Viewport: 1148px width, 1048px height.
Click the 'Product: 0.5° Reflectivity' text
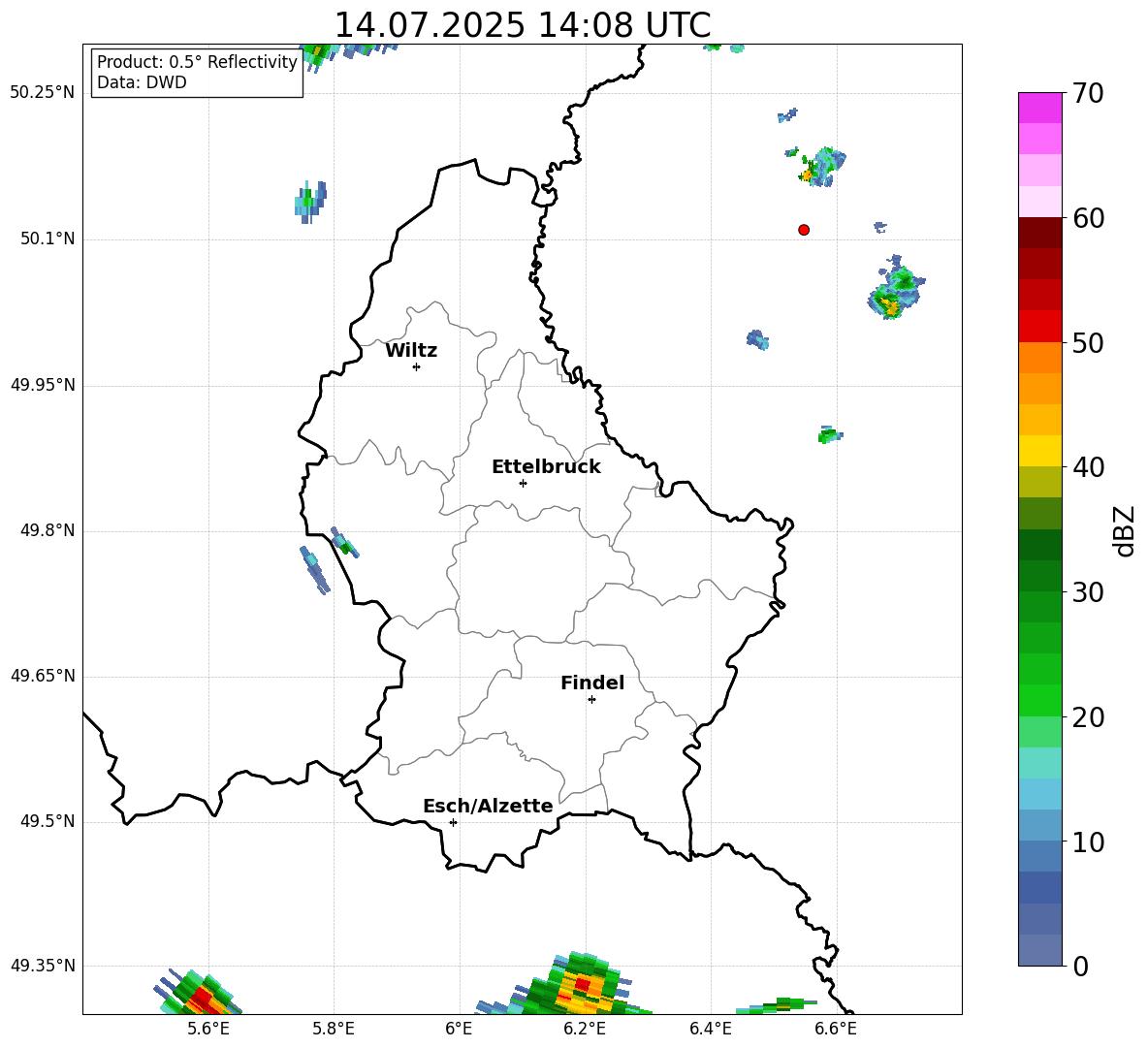[197, 61]
